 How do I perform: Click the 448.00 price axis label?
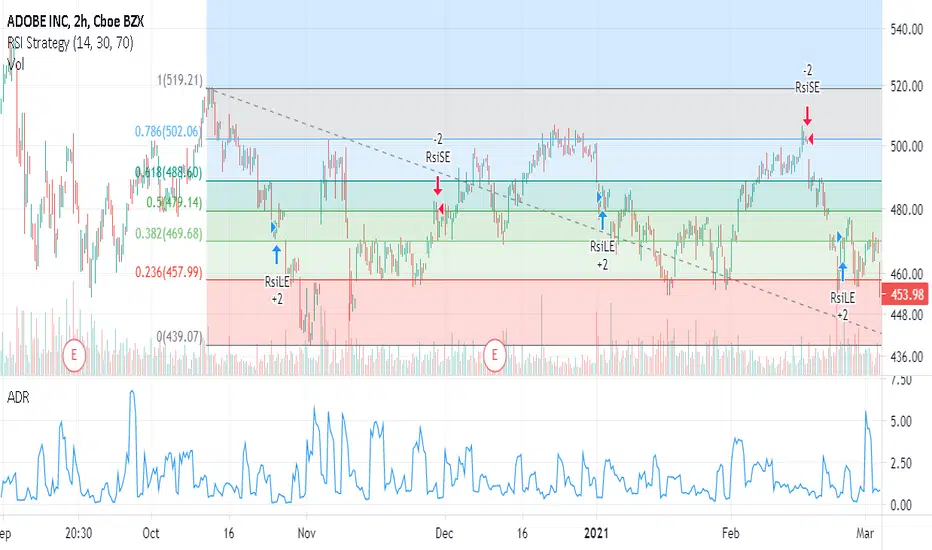point(907,315)
